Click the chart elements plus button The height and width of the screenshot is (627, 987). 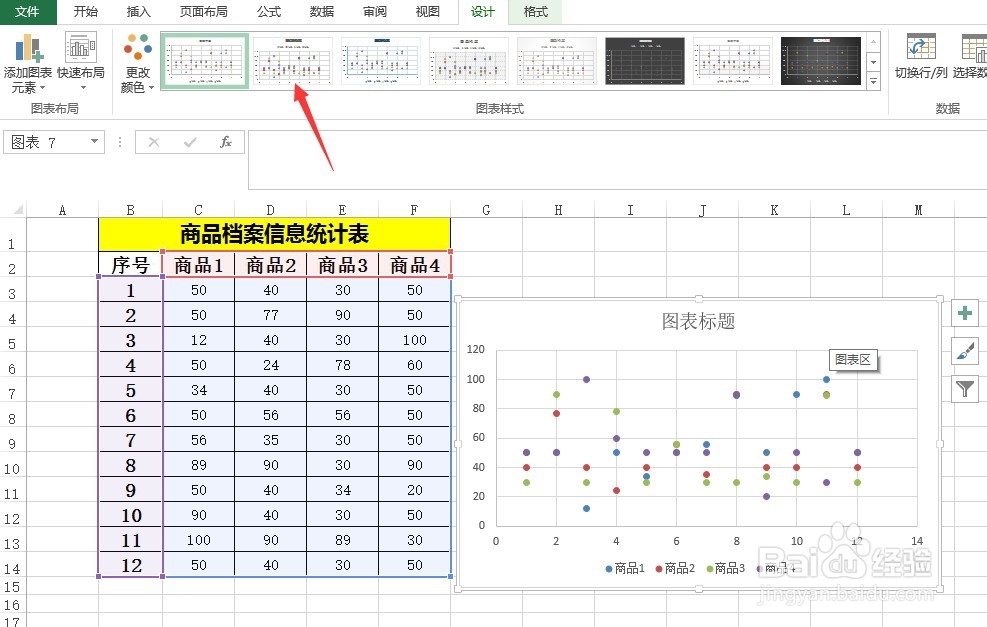[x=964, y=313]
